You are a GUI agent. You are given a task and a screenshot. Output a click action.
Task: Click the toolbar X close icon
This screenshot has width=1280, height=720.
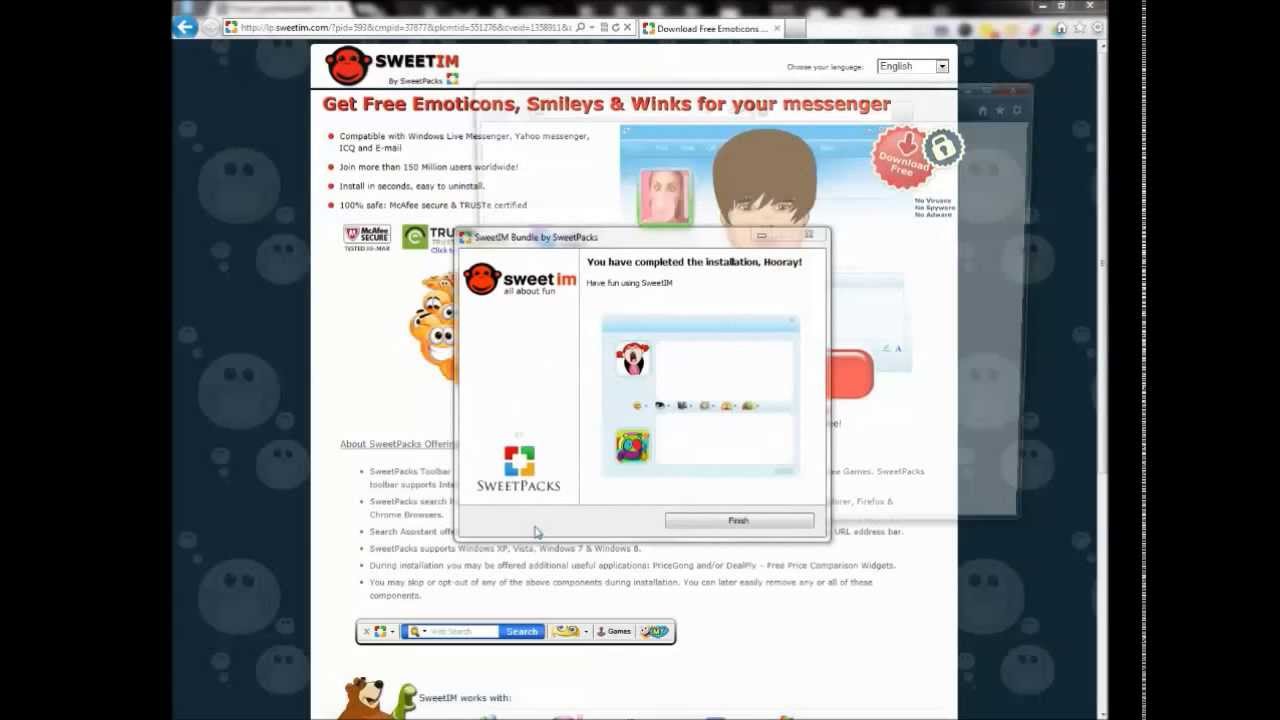coord(366,632)
